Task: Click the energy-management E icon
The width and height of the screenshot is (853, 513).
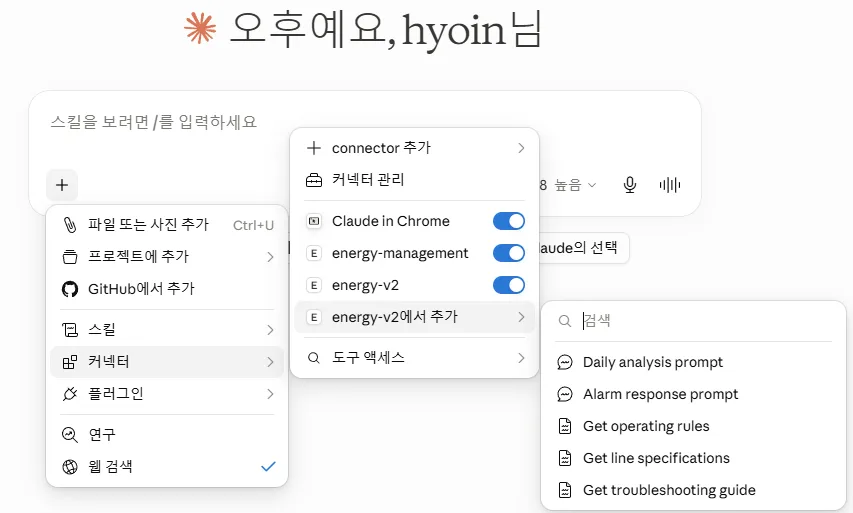Action: click(x=314, y=253)
